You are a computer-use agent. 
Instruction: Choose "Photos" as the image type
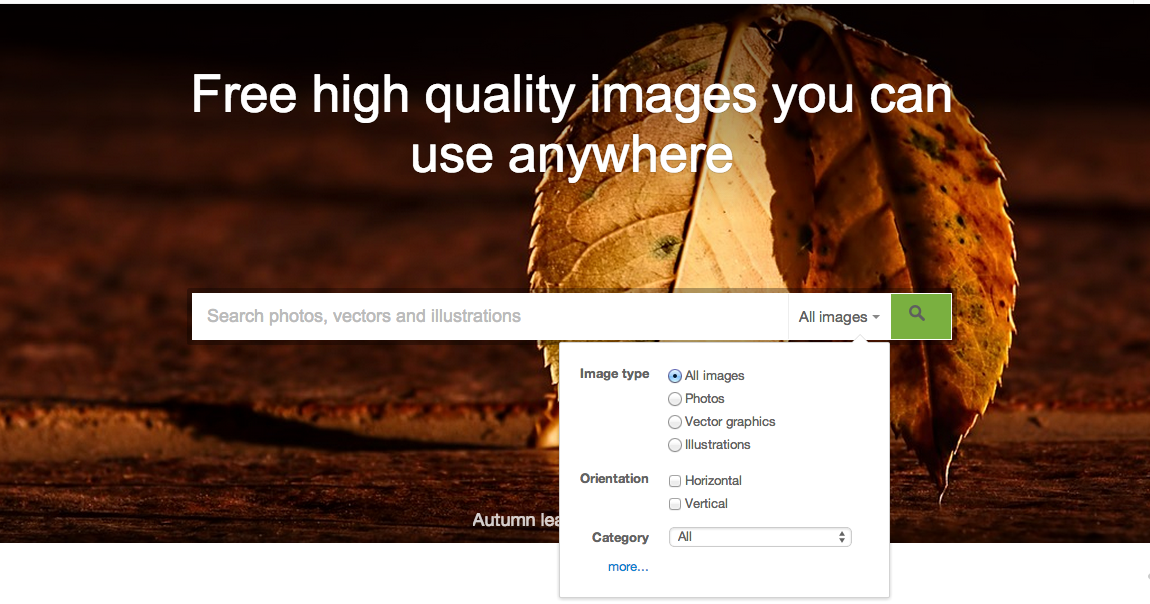click(675, 398)
